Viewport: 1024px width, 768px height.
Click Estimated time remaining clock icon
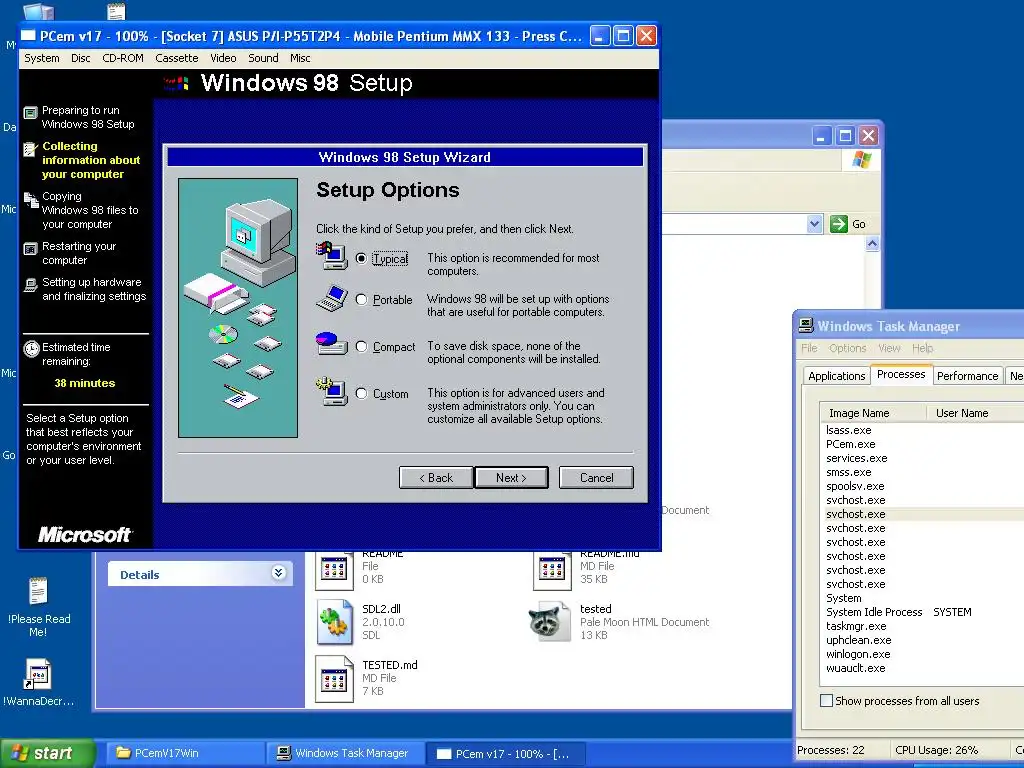[31, 349]
